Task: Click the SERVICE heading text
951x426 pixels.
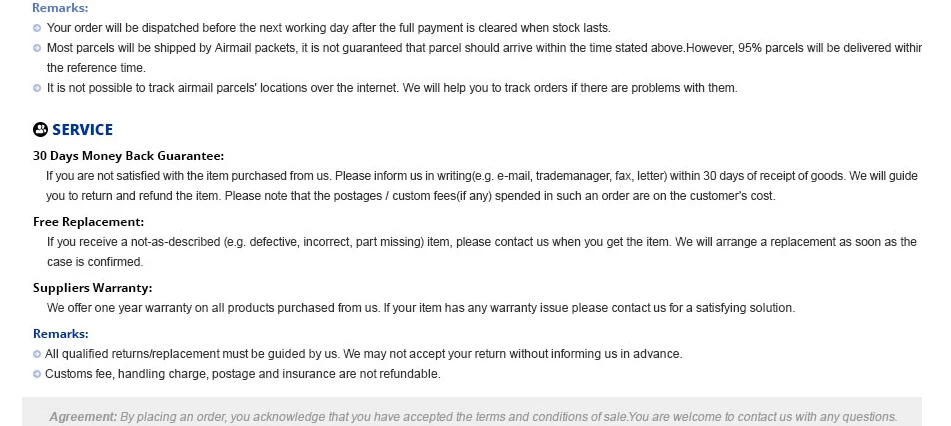Action: pyautogui.click(x=82, y=130)
